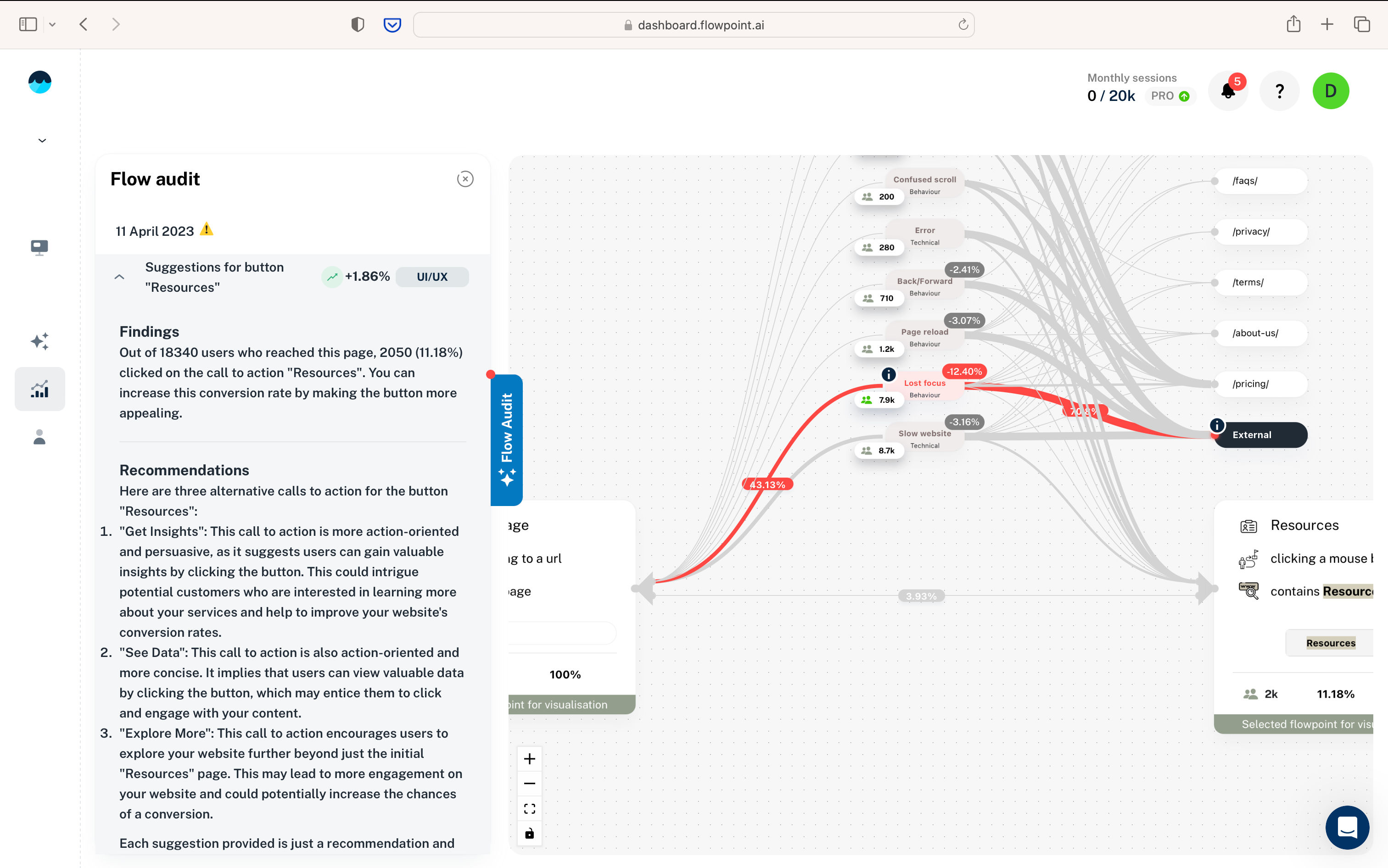
Task: Open Safari sidebar options dropdown arrow
Action: (x=52, y=24)
